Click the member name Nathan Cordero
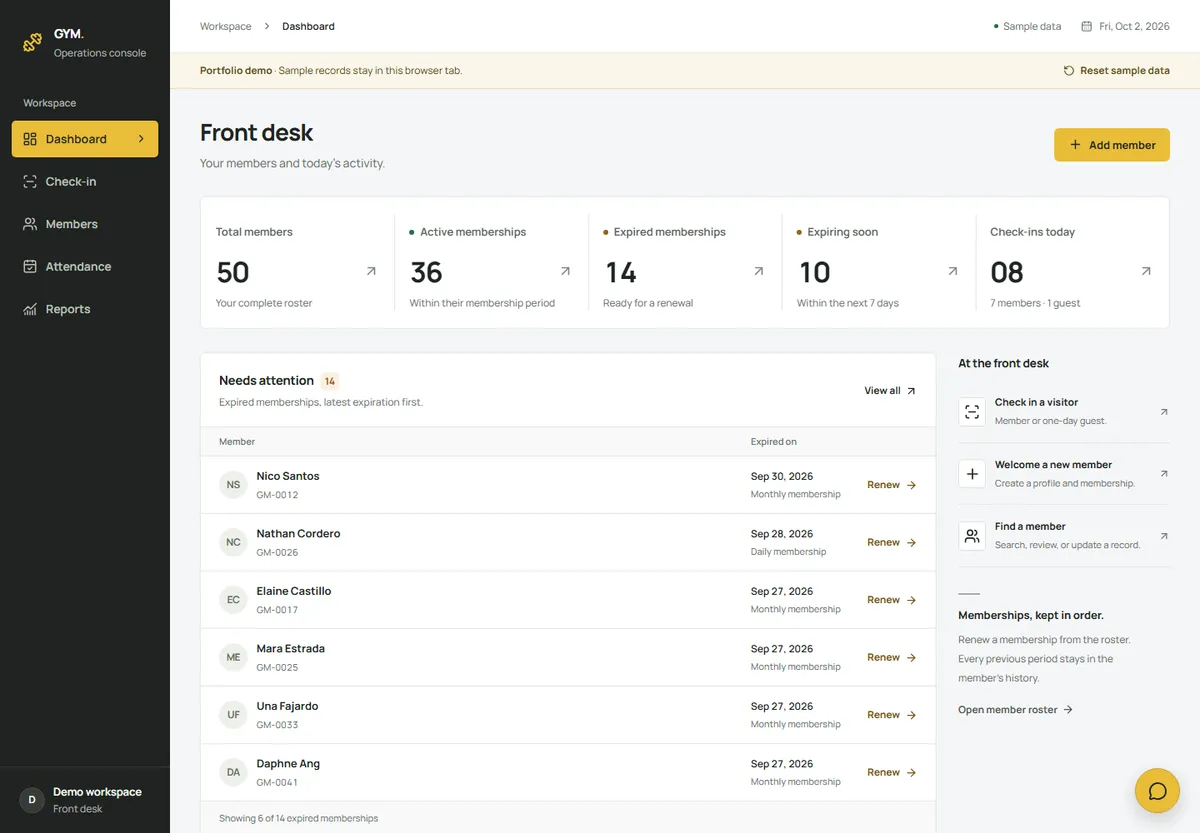Viewport: 1200px width, 833px height. coord(298,534)
